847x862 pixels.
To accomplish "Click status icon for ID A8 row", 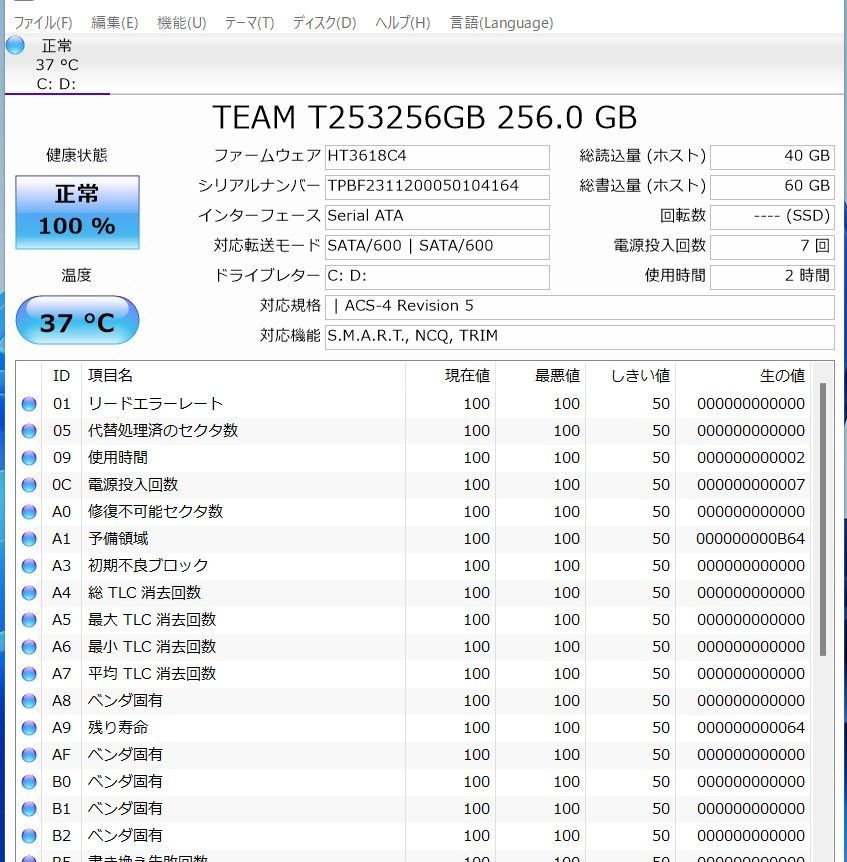I will pos(29,701).
